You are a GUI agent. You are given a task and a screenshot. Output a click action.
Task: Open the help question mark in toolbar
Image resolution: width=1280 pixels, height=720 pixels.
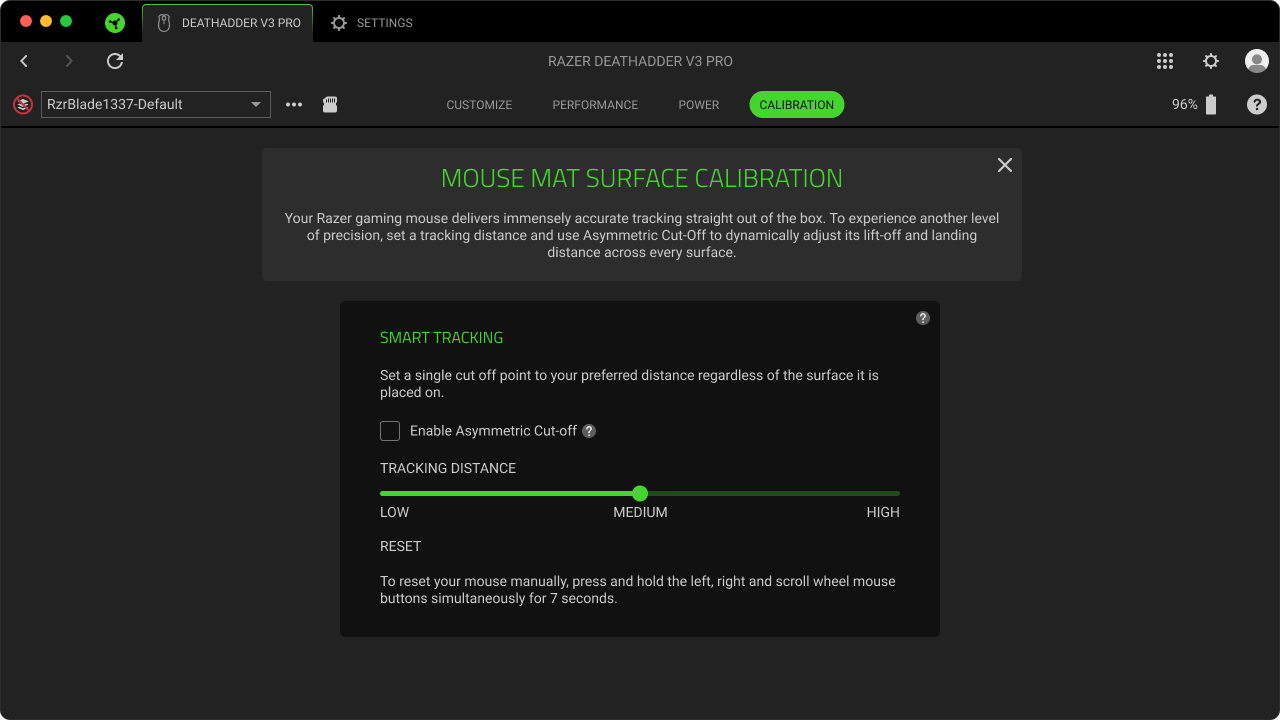(x=1257, y=104)
